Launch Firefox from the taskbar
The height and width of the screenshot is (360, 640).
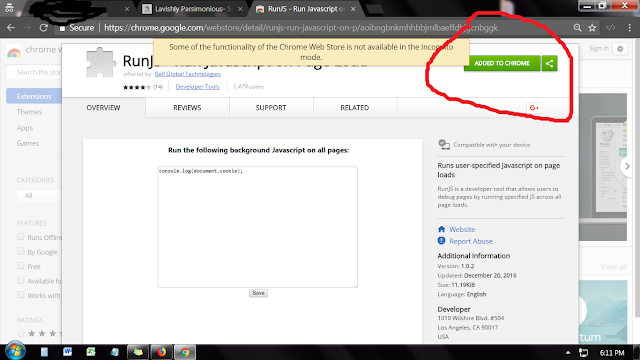162,352
